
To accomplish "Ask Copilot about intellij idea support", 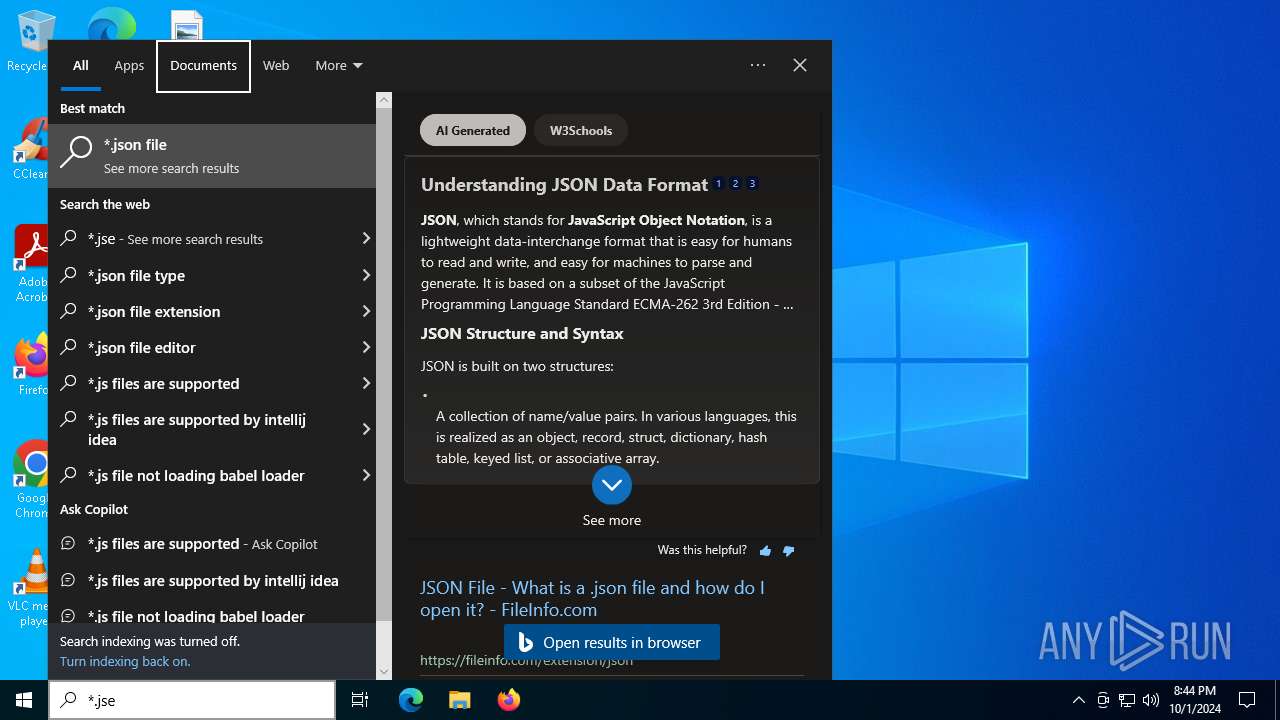I will 212,580.
